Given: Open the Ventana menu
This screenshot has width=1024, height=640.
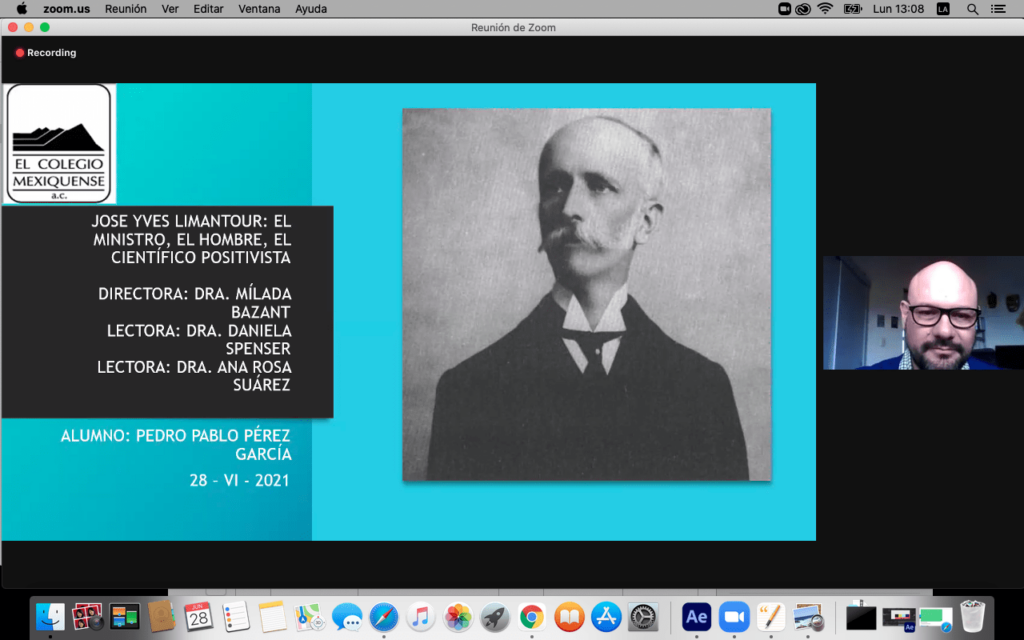Looking at the screenshot, I should tap(259, 9).
